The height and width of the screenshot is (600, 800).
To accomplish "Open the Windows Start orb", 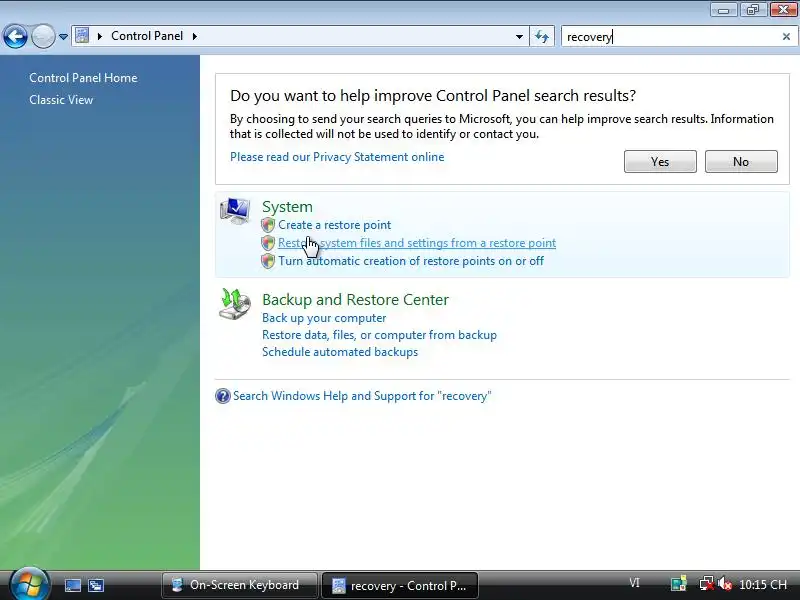I will [29, 584].
